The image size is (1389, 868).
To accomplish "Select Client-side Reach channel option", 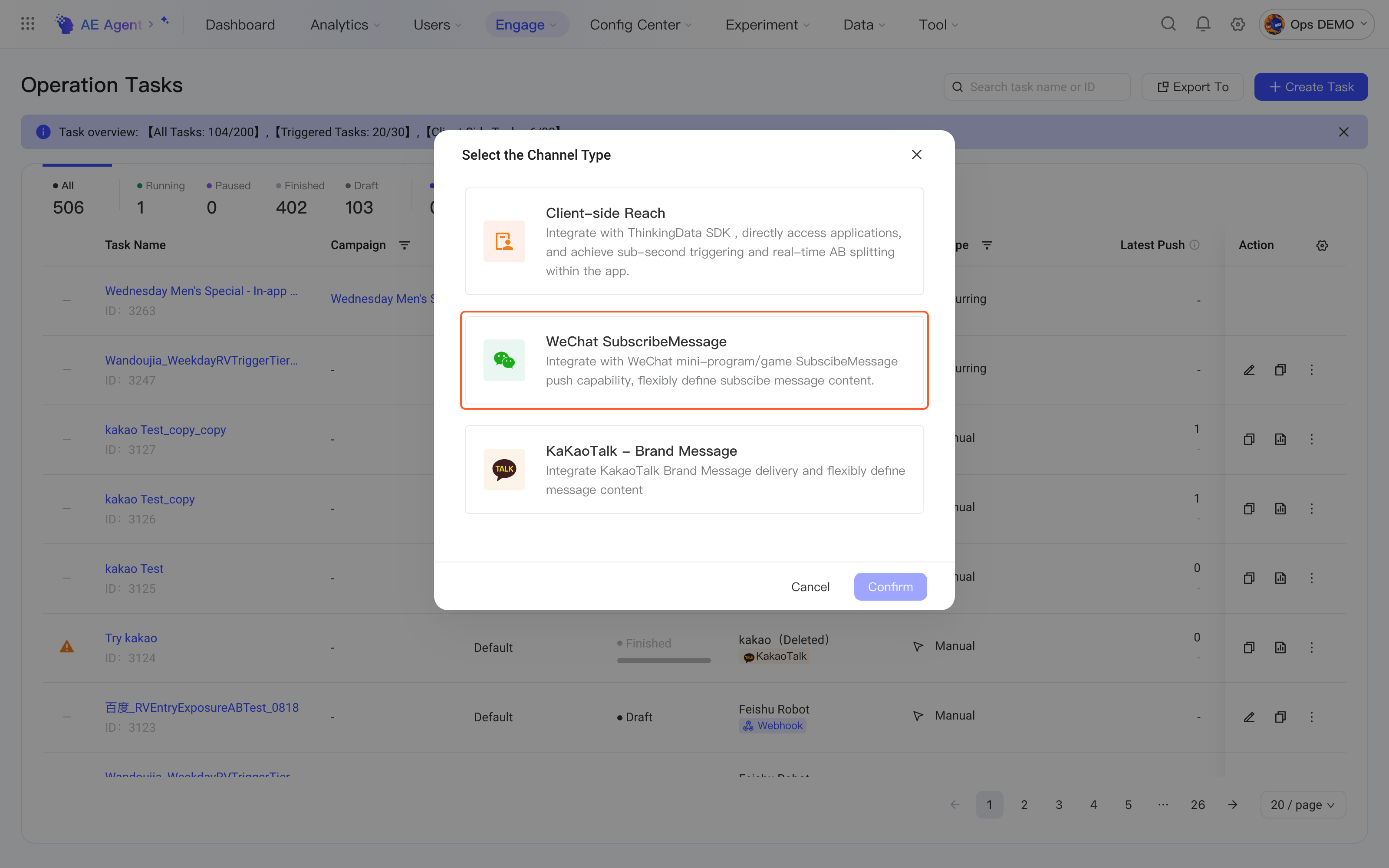I will tap(694, 241).
